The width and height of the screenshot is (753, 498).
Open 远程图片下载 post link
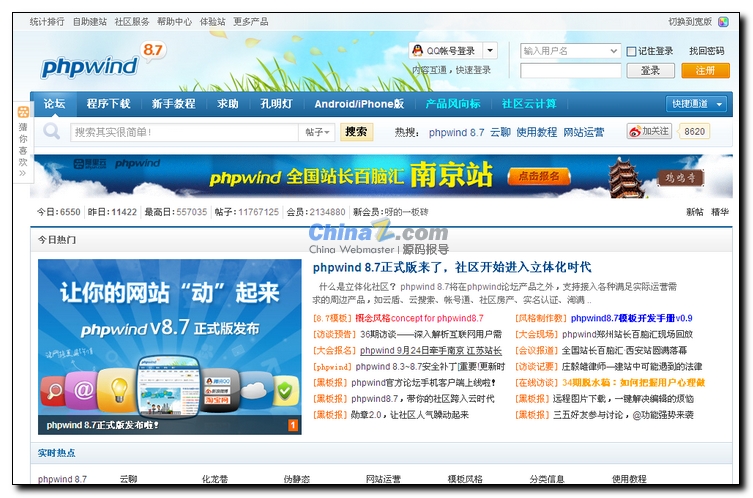[623, 399]
